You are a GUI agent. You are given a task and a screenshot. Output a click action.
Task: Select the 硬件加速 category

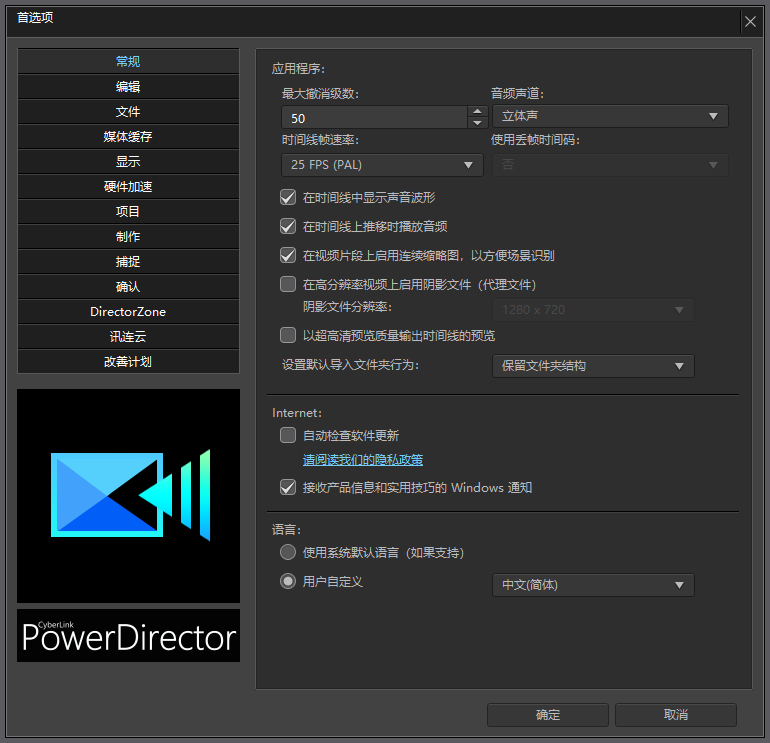tap(128, 187)
